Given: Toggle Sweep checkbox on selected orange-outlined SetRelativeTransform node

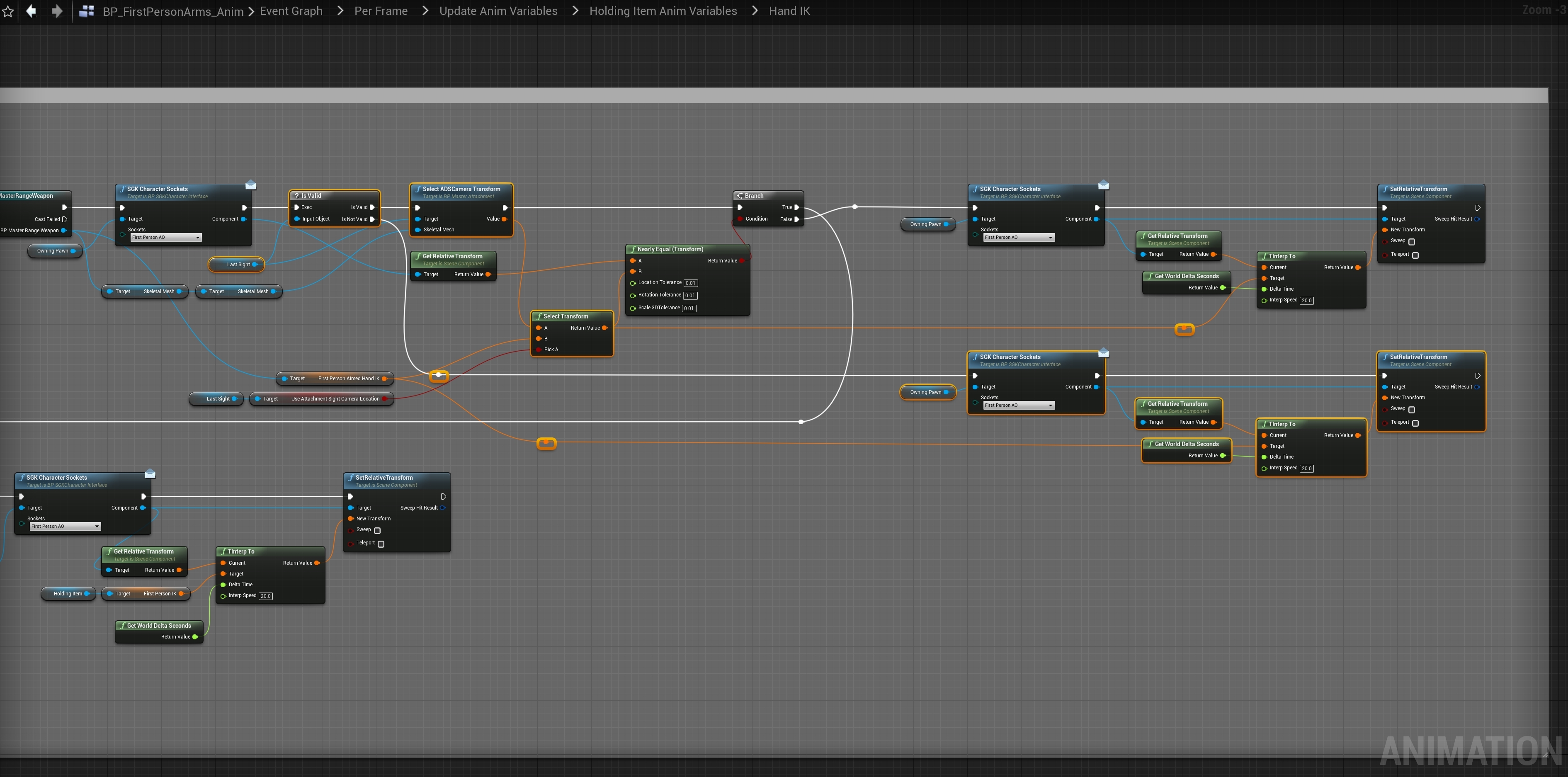Looking at the screenshot, I should click(1412, 410).
